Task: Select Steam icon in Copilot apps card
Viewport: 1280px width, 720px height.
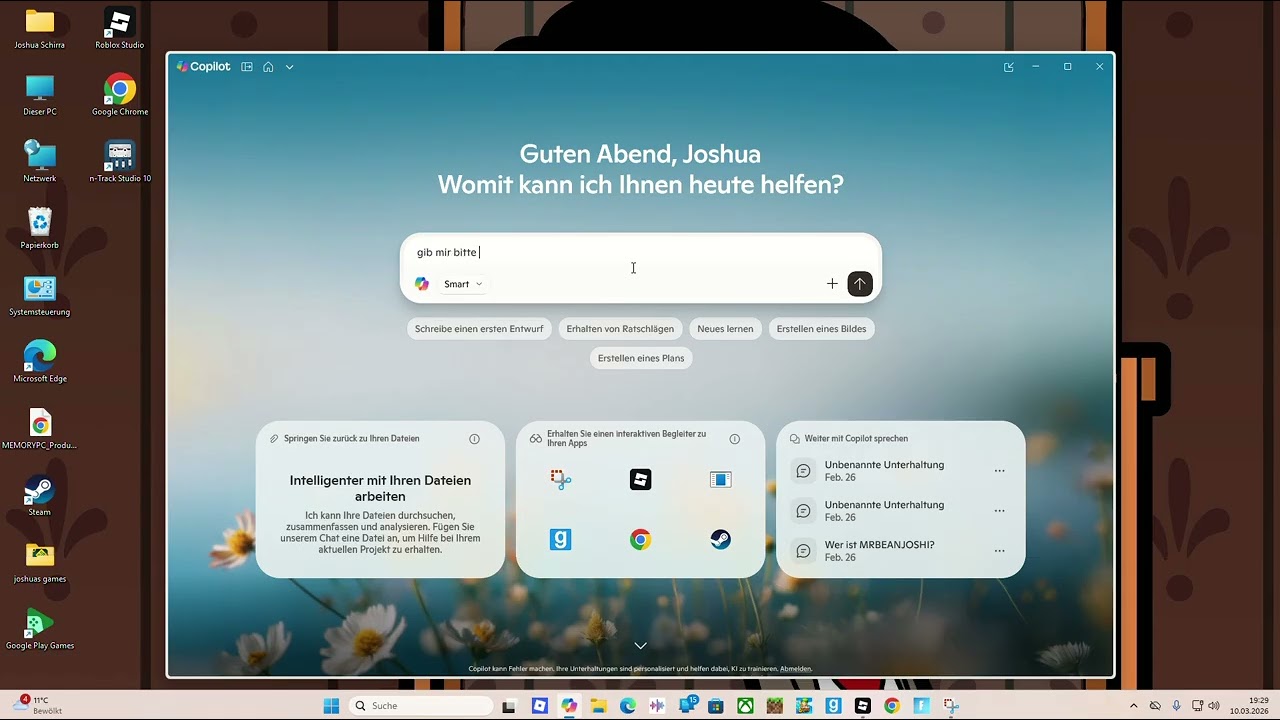Action: click(721, 540)
